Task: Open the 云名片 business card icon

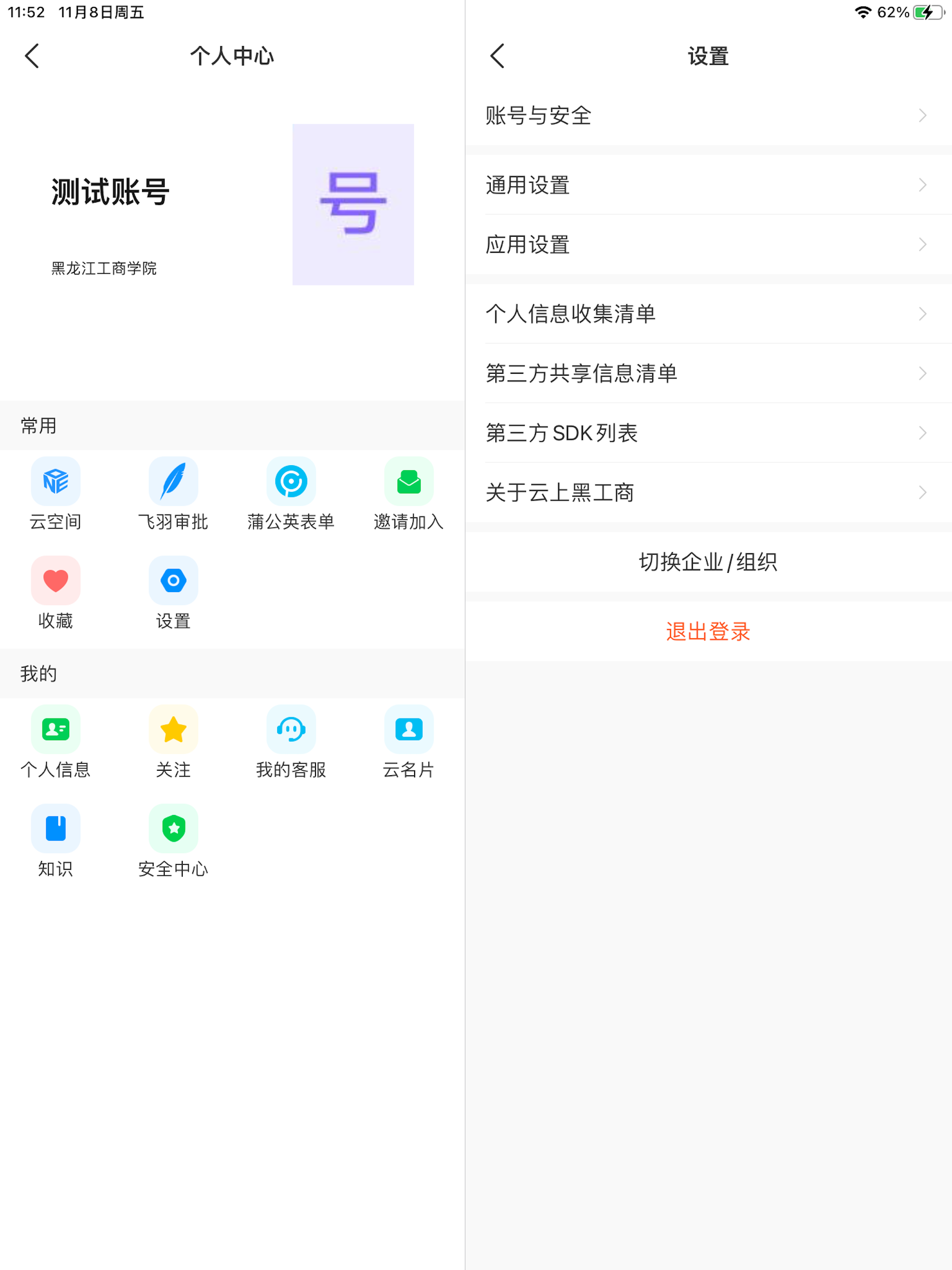Action: click(x=409, y=729)
